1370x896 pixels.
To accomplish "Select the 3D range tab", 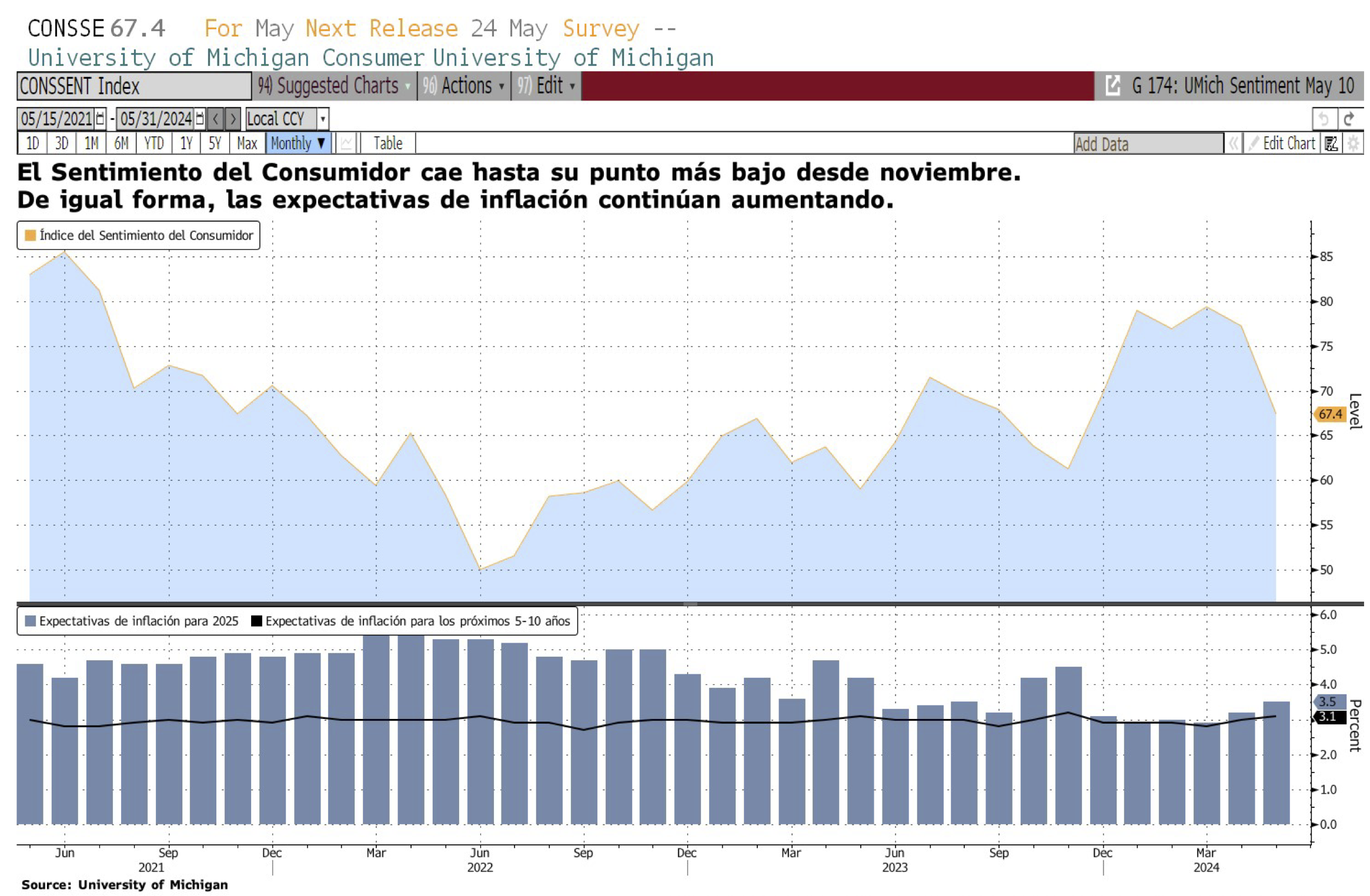I will coord(62,143).
